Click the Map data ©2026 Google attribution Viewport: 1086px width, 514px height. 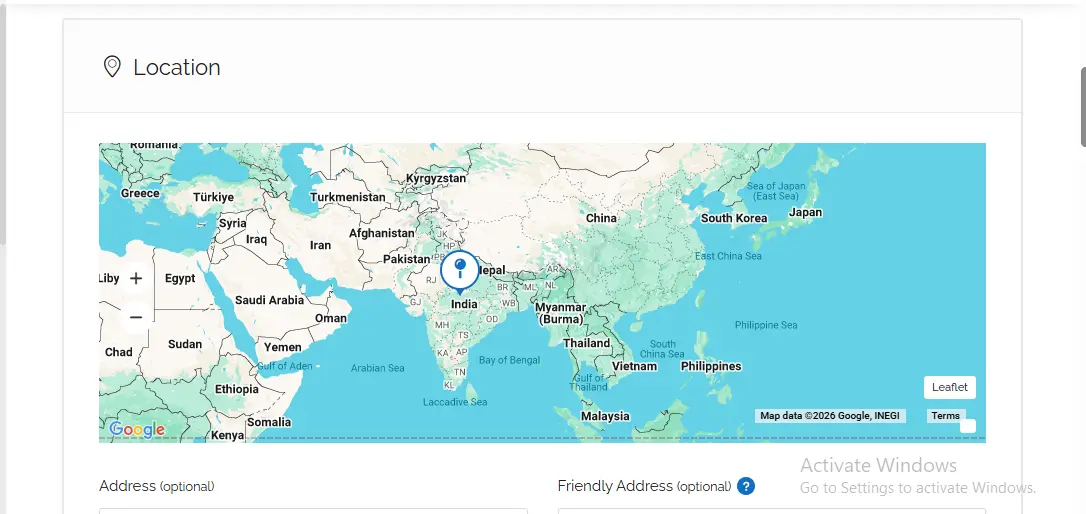[x=830, y=416]
